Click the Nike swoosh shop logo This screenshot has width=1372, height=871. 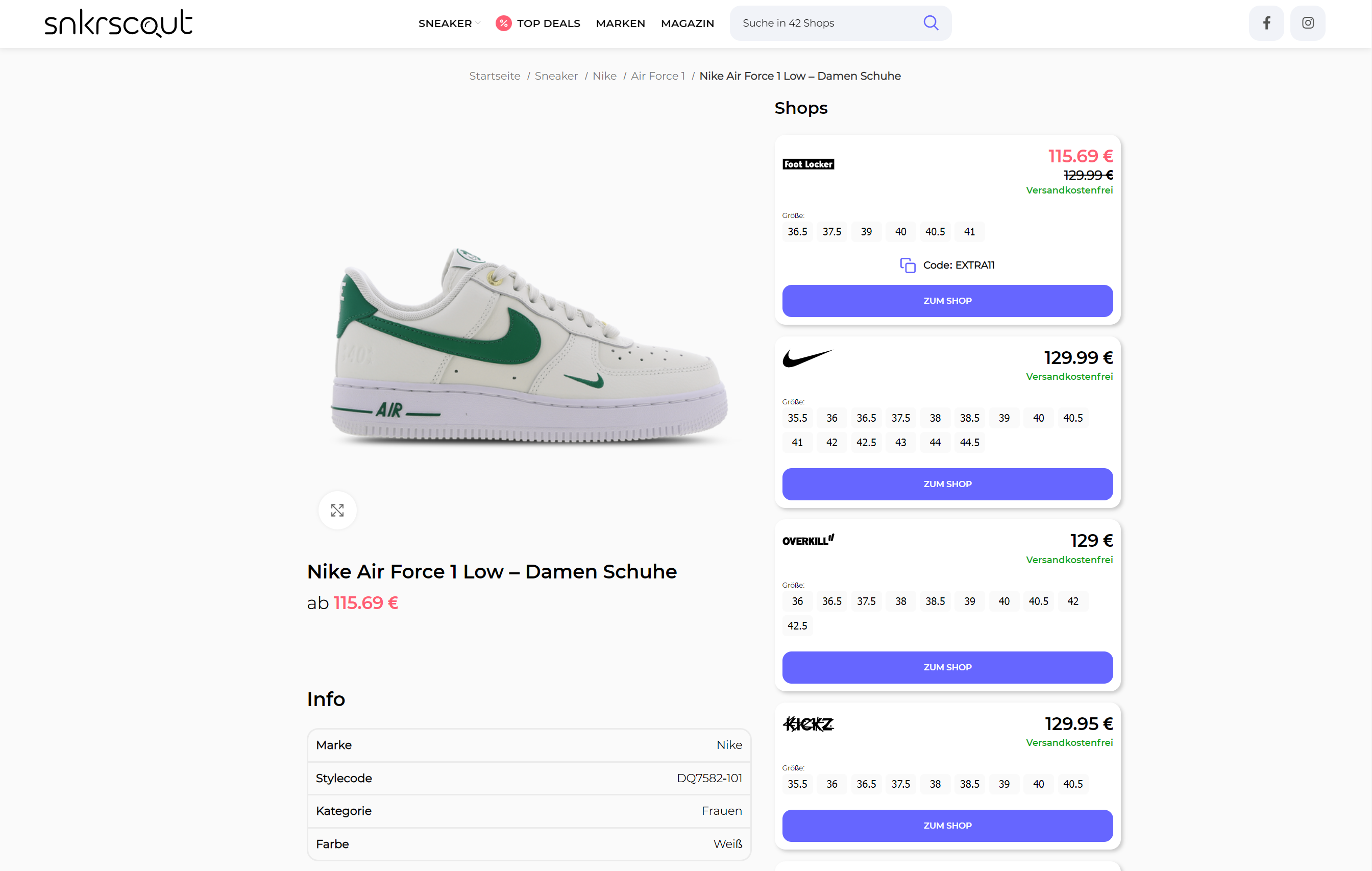pyautogui.click(x=808, y=358)
